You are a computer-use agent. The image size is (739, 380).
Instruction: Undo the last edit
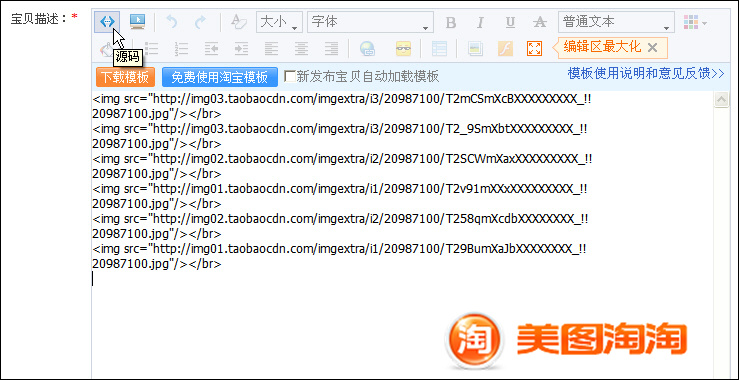[172, 22]
